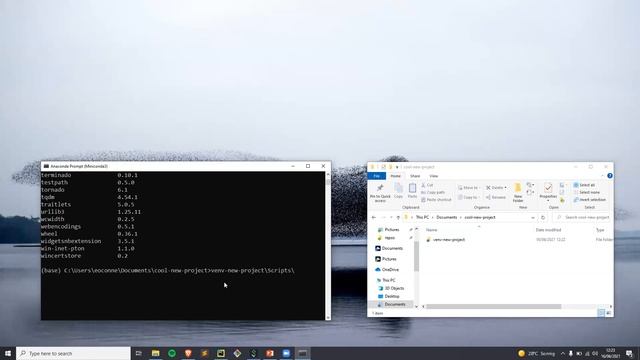
Task: Click the Type here to search box
Action: pyautogui.click(x=73, y=353)
